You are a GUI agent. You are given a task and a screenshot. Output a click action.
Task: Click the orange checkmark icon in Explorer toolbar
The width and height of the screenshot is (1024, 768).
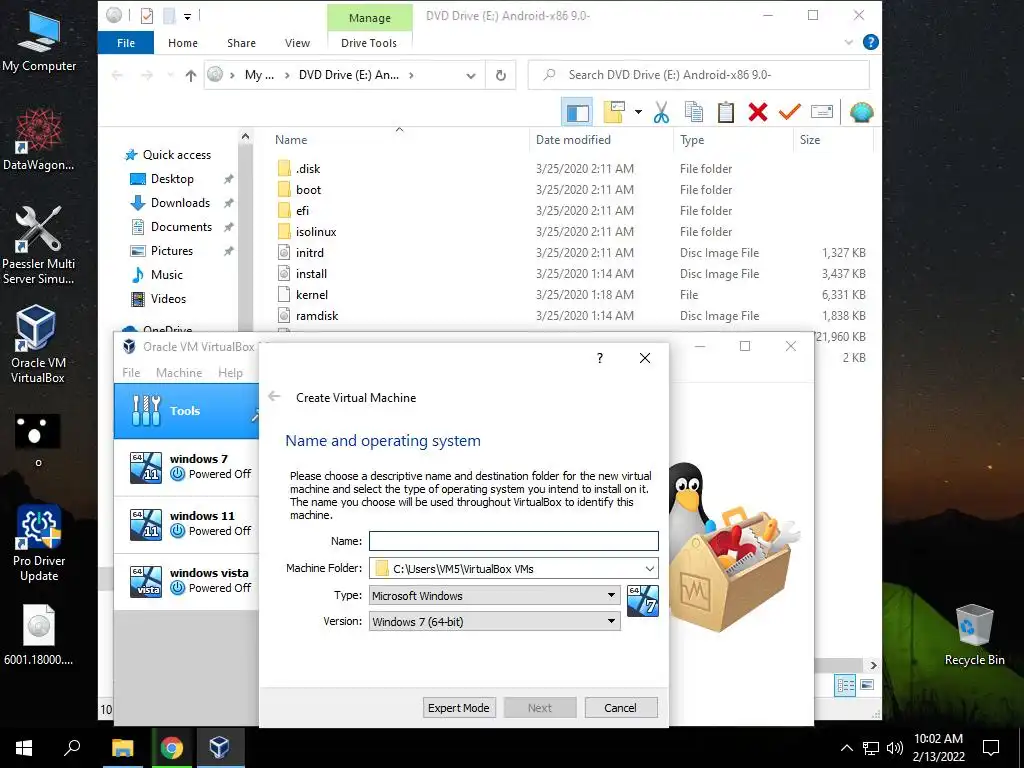click(790, 112)
